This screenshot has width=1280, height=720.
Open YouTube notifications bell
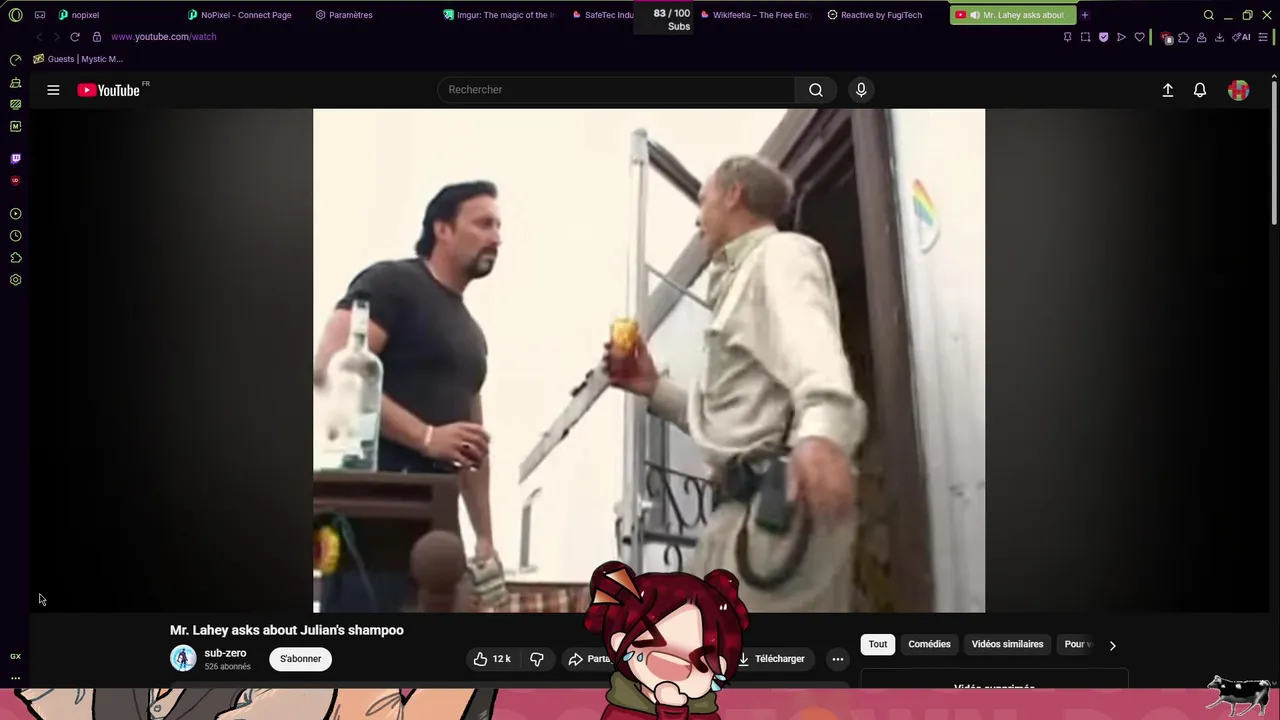click(1200, 90)
